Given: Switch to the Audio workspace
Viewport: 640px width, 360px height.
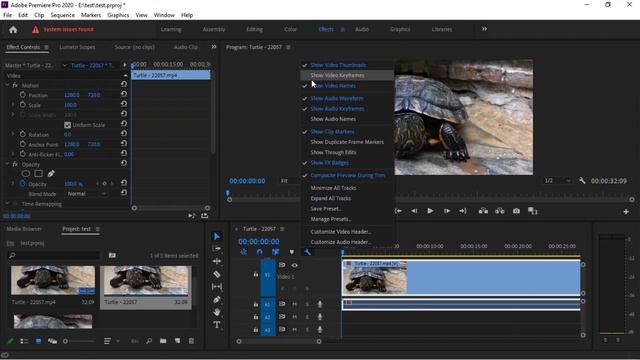Looking at the screenshot, I should [362, 29].
